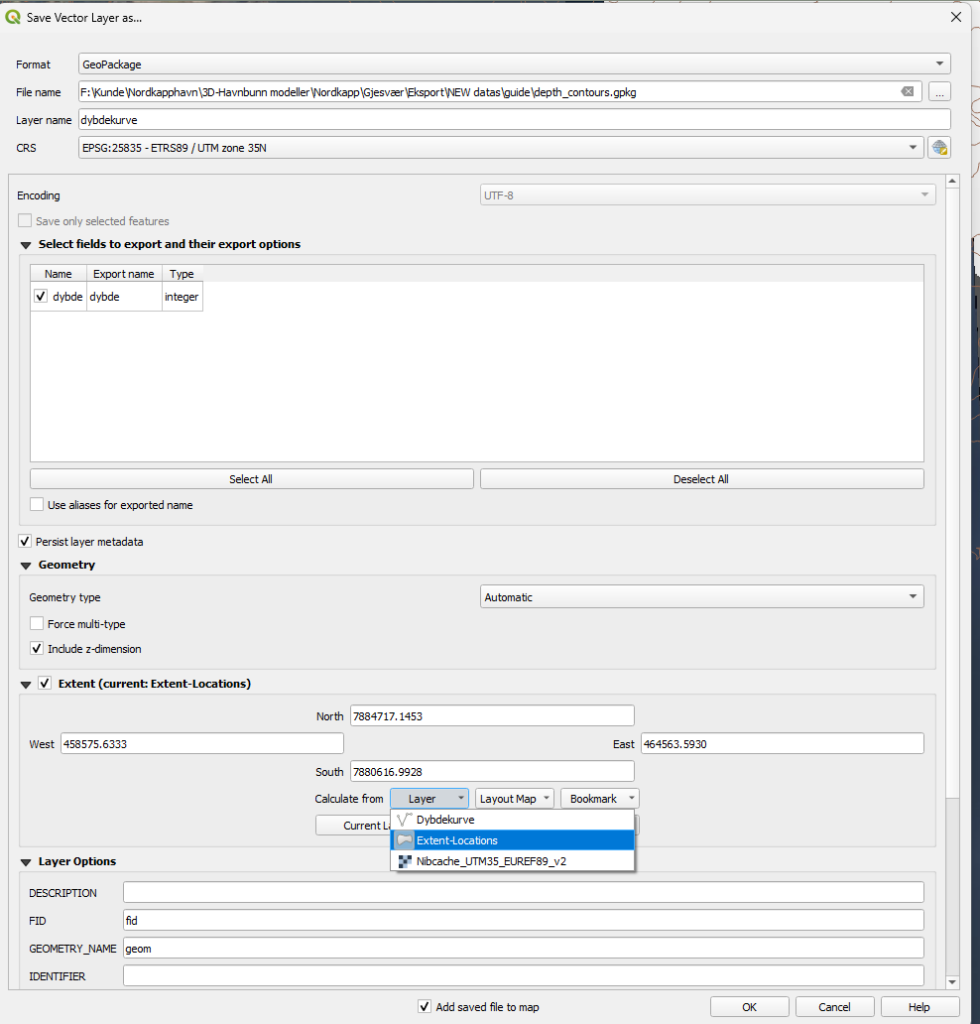Image resolution: width=980 pixels, height=1024 pixels.
Task: Uncheck the dybde field checkbox
Action: [41, 297]
